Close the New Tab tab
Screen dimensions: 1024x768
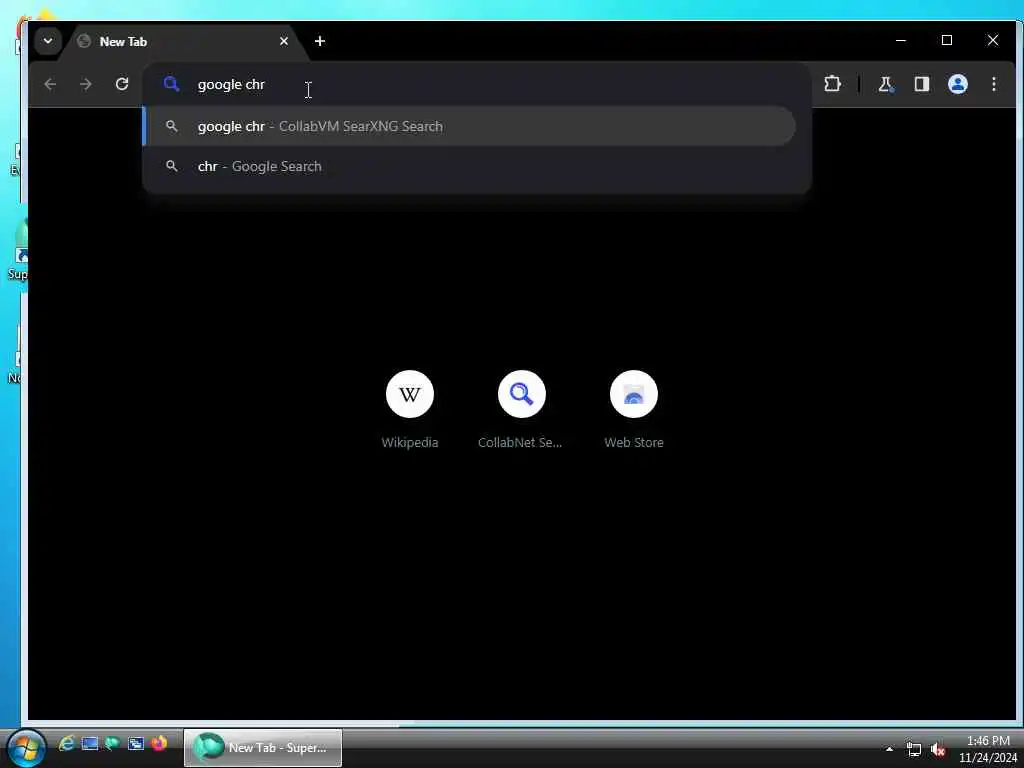(x=283, y=41)
